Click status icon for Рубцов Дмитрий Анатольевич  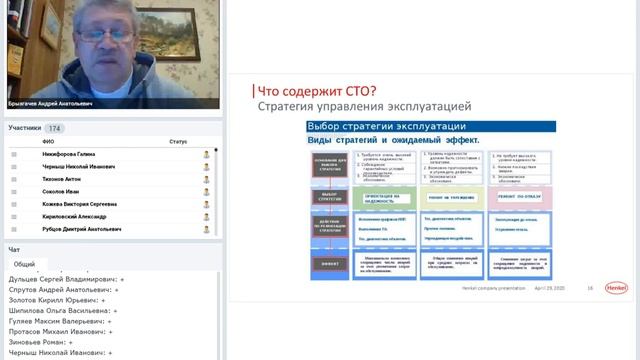[207, 229]
